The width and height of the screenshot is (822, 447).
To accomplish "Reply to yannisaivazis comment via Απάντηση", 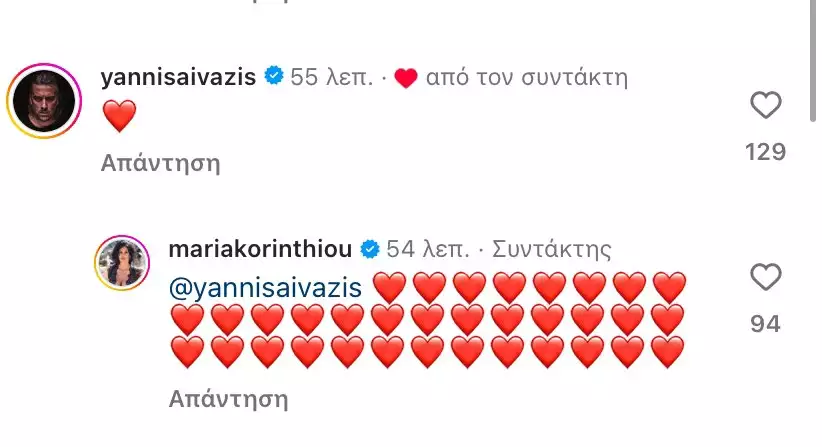I will click(x=160, y=163).
